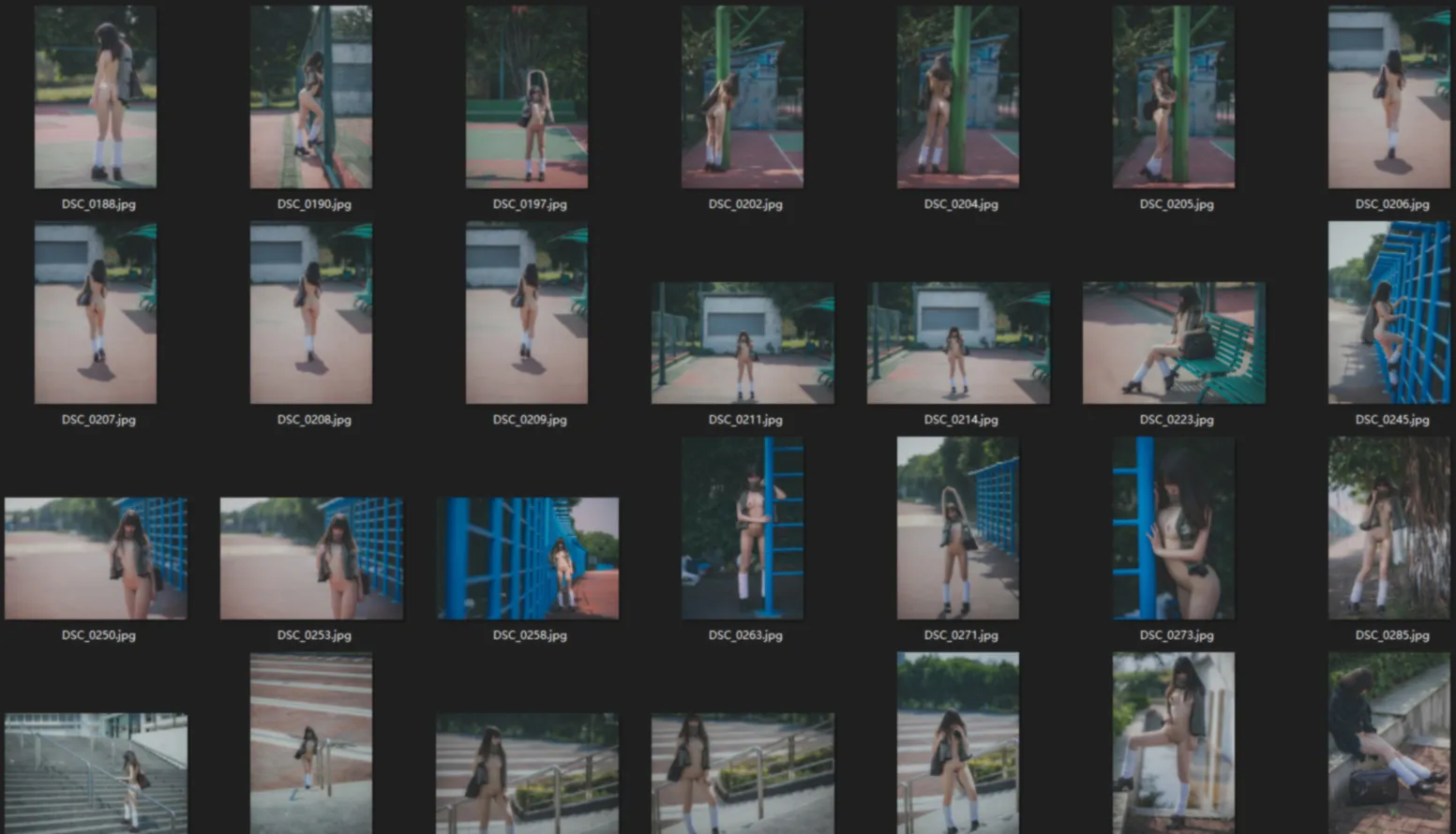Select the DSC_0206.jpg thumbnail
The width and height of the screenshot is (1456, 834).
coord(1388,97)
